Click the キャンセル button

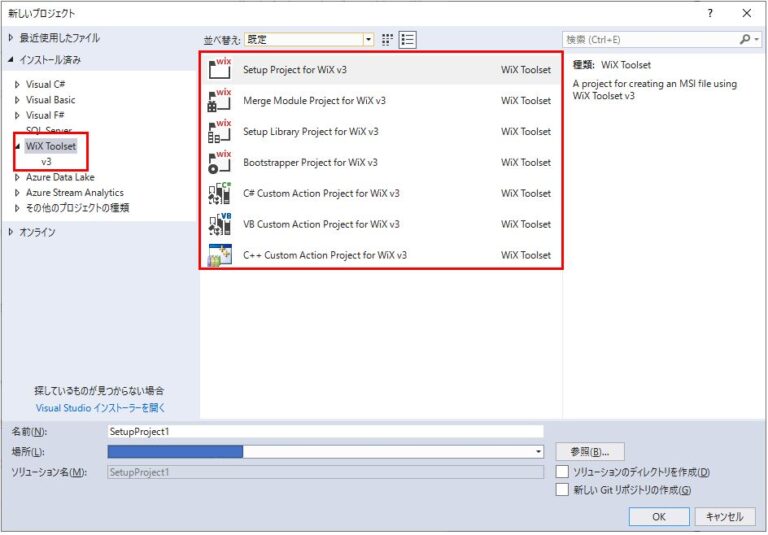[x=724, y=516]
